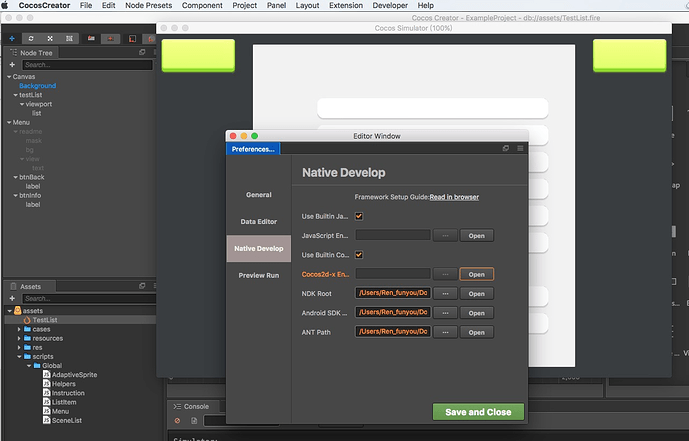Clear the console via clear icon

tap(178, 420)
